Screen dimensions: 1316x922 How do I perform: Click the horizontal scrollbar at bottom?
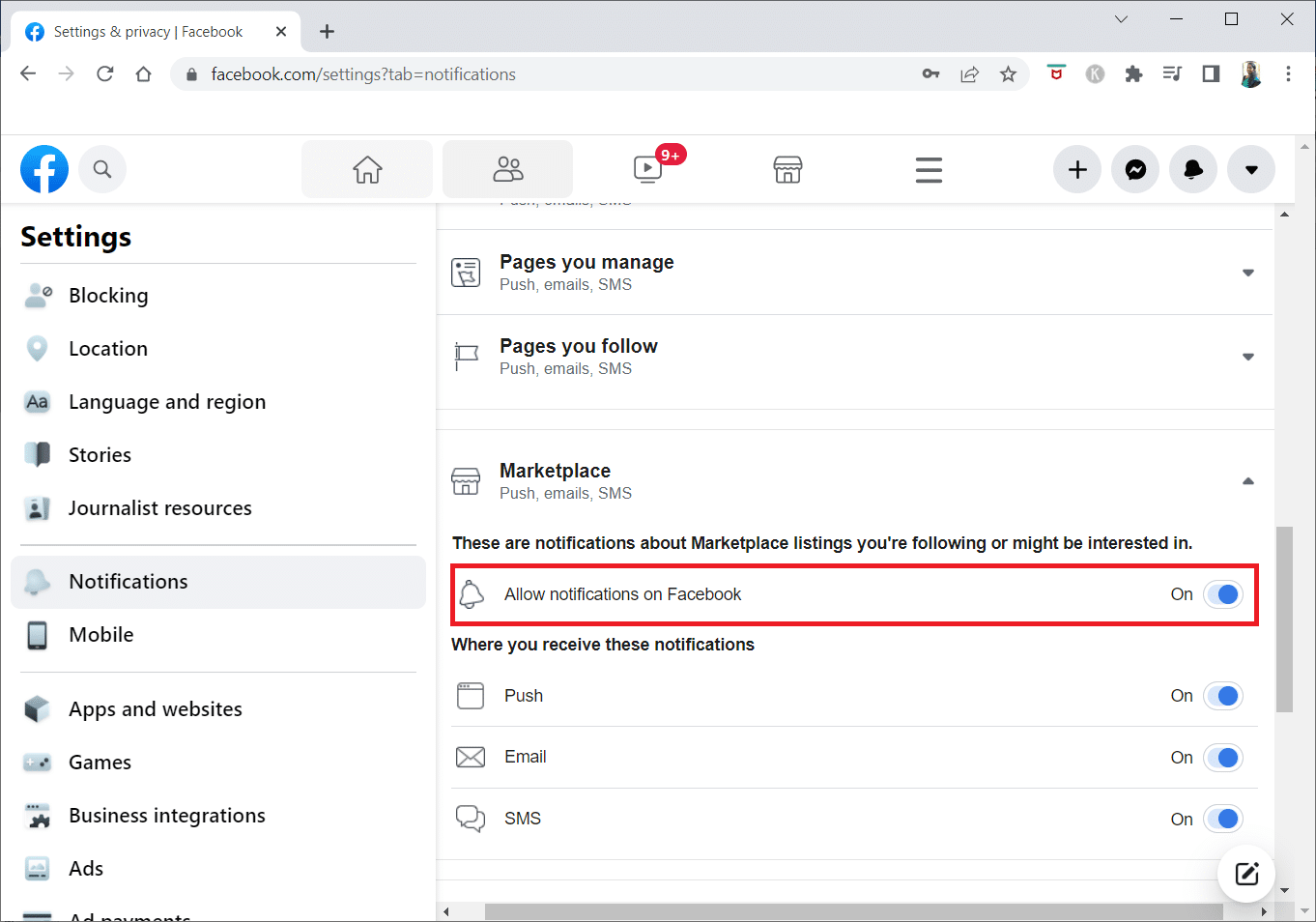pyautogui.click(x=854, y=911)
